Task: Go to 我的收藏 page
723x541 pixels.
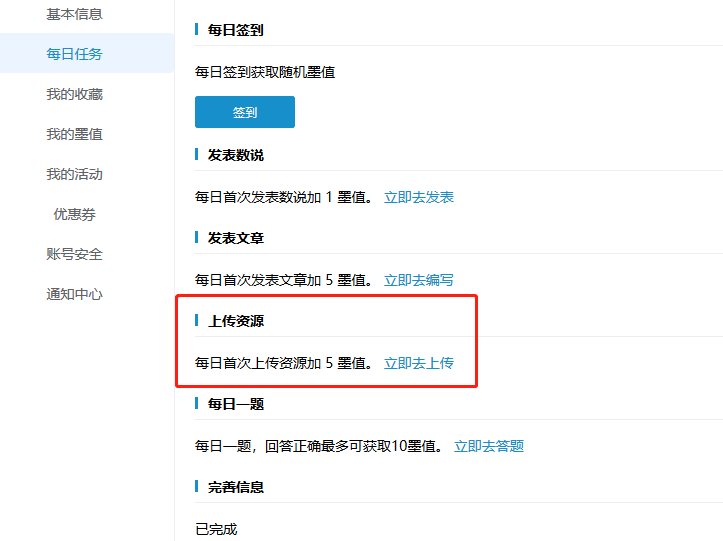Action: (x=74, y=94)
